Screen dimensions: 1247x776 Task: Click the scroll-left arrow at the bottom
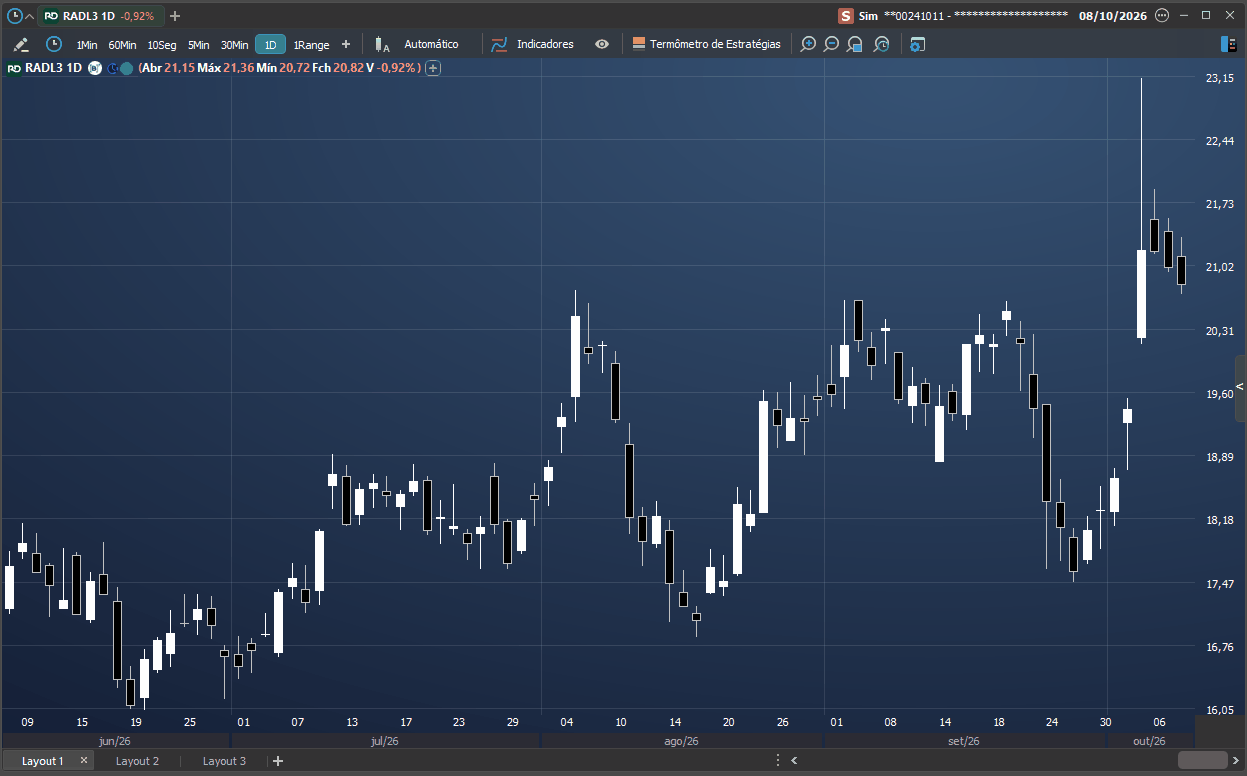794,761
